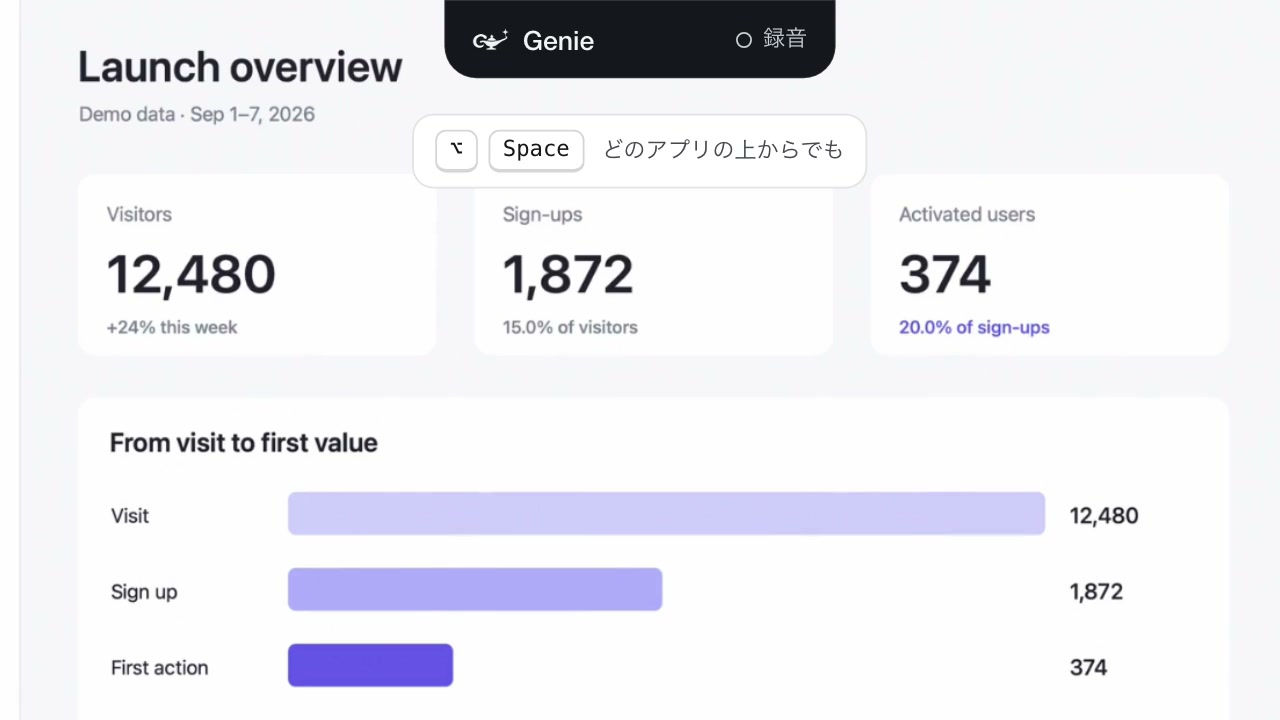
Task: Click the Launch overview heading
Action: [x=240, y=67]
